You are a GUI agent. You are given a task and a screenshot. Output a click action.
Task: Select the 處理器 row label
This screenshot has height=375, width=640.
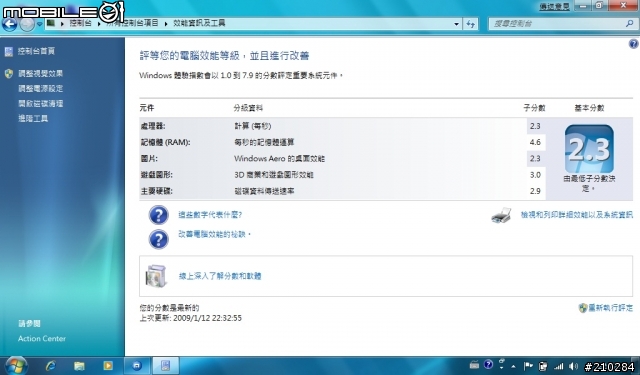pos(153,126)
